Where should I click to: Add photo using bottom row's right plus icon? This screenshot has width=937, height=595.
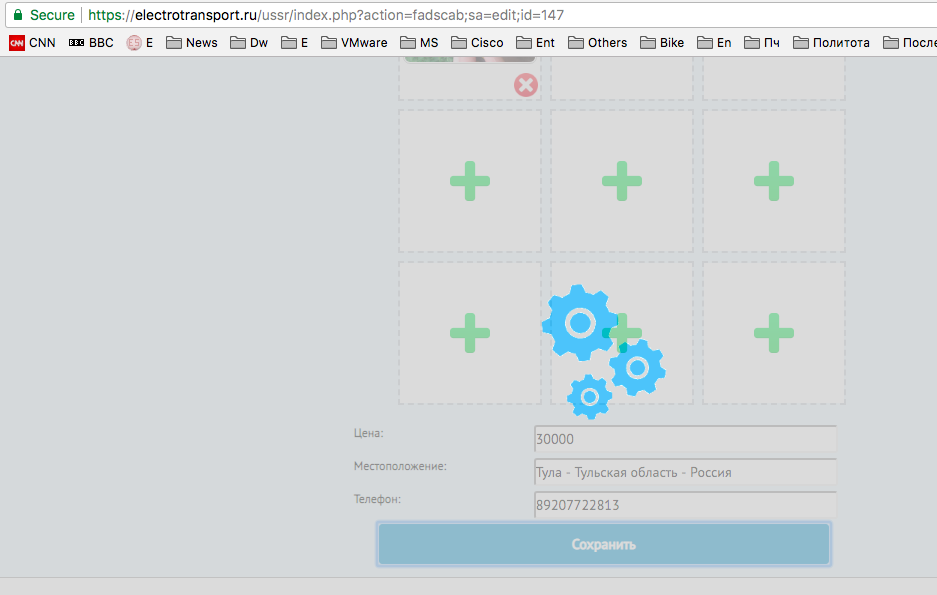(773, 333)
